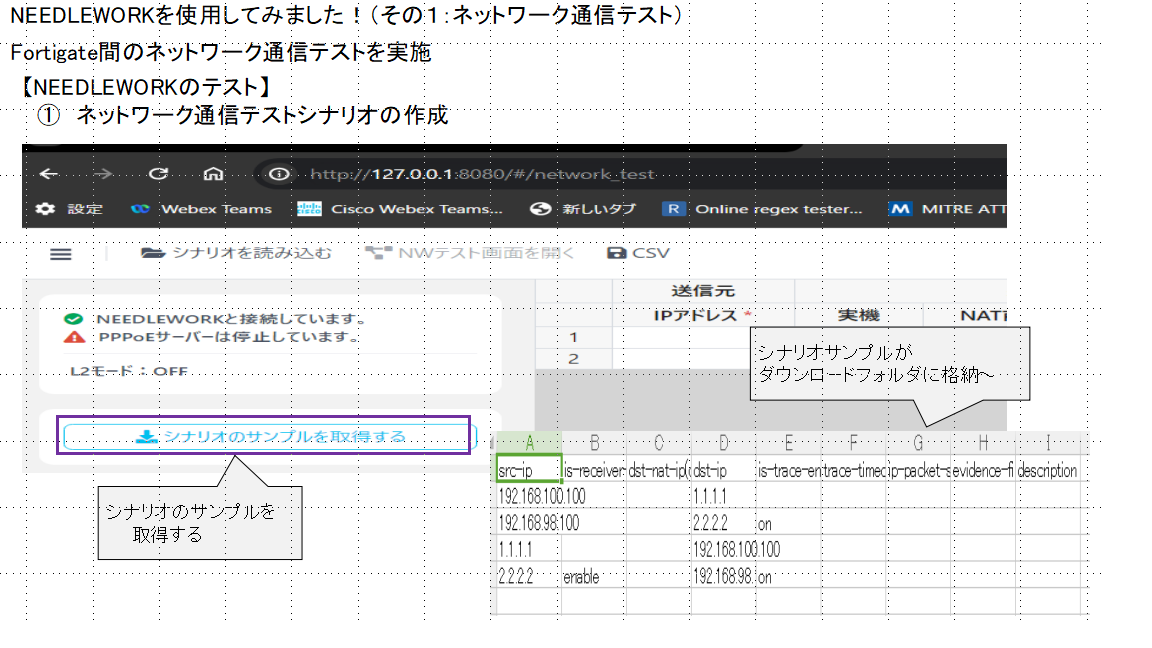This screenshot has height=648, width=1152.
Task: Open the Online regex tester bookmark
Action: [x=763, y=209]
